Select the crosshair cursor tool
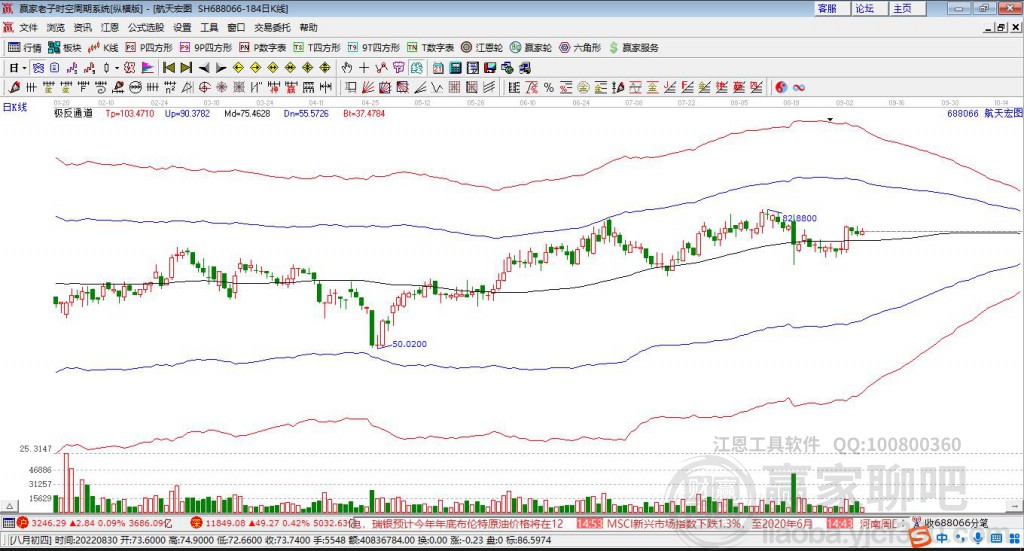Viewport: 1024px width, 551px height. tap(364, 68)
